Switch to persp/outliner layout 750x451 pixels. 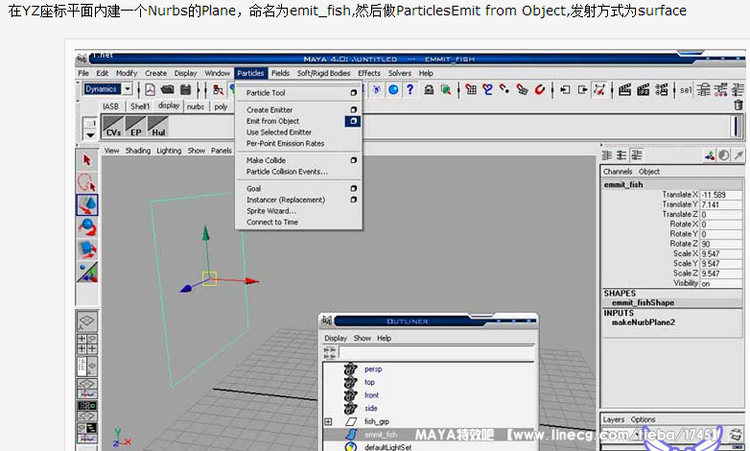click(87, 366)
